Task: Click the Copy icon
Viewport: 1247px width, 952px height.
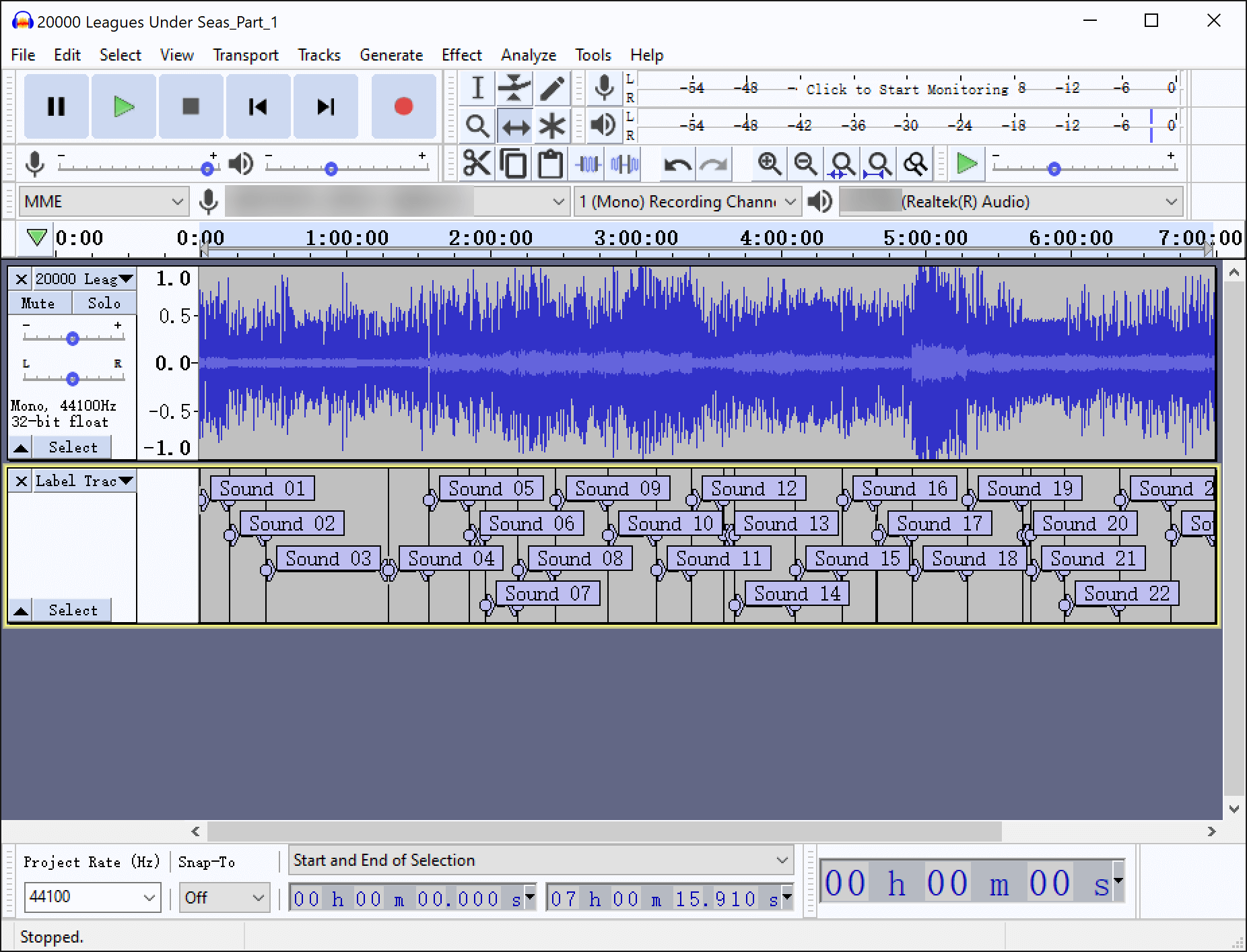Action: point(514,164)
